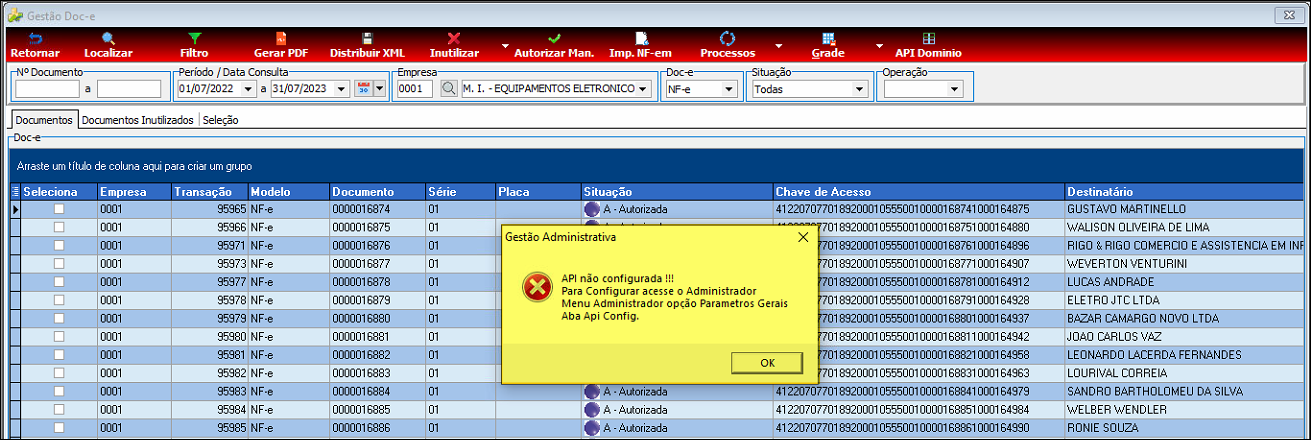Tick Seleciona checkbox for transaction 95971
Viewport: 1311px width, 440px height.
point(58,245)
